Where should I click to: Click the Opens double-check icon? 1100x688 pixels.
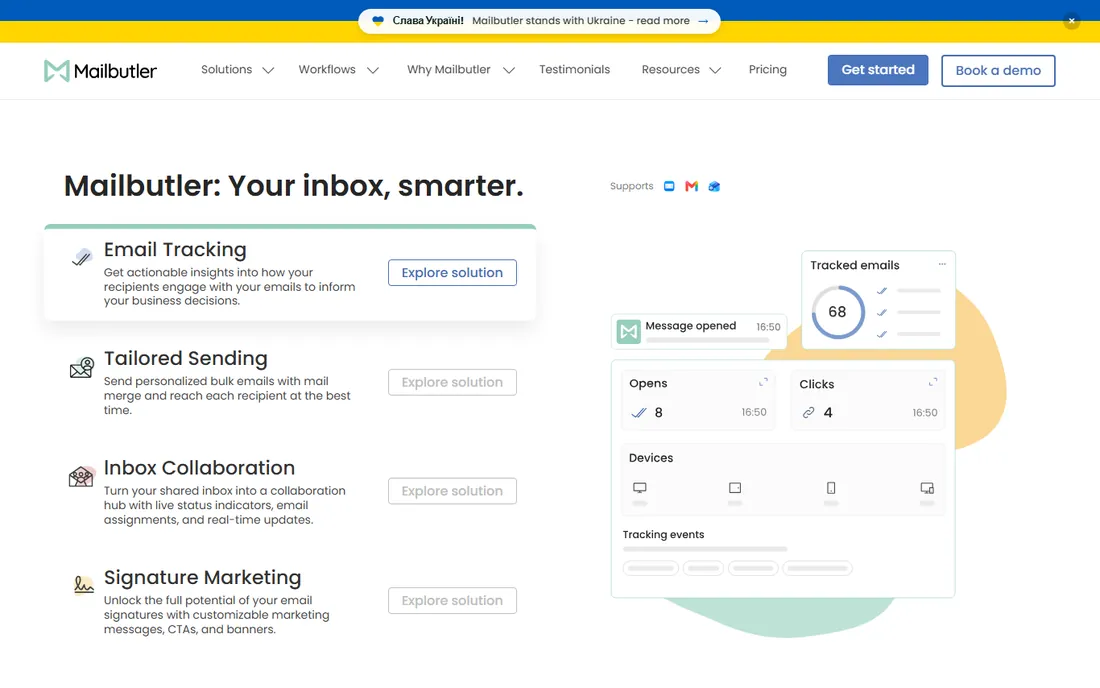(638, 412)
